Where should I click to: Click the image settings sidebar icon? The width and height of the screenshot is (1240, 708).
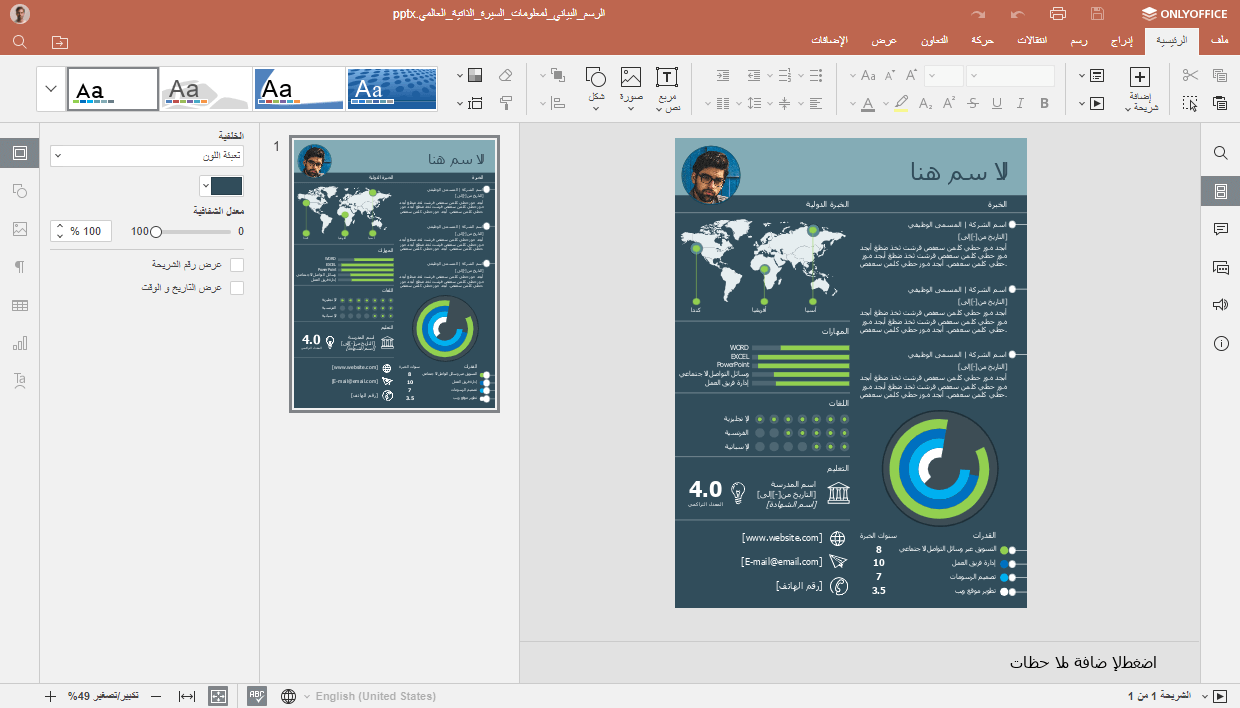pos(20,228)
